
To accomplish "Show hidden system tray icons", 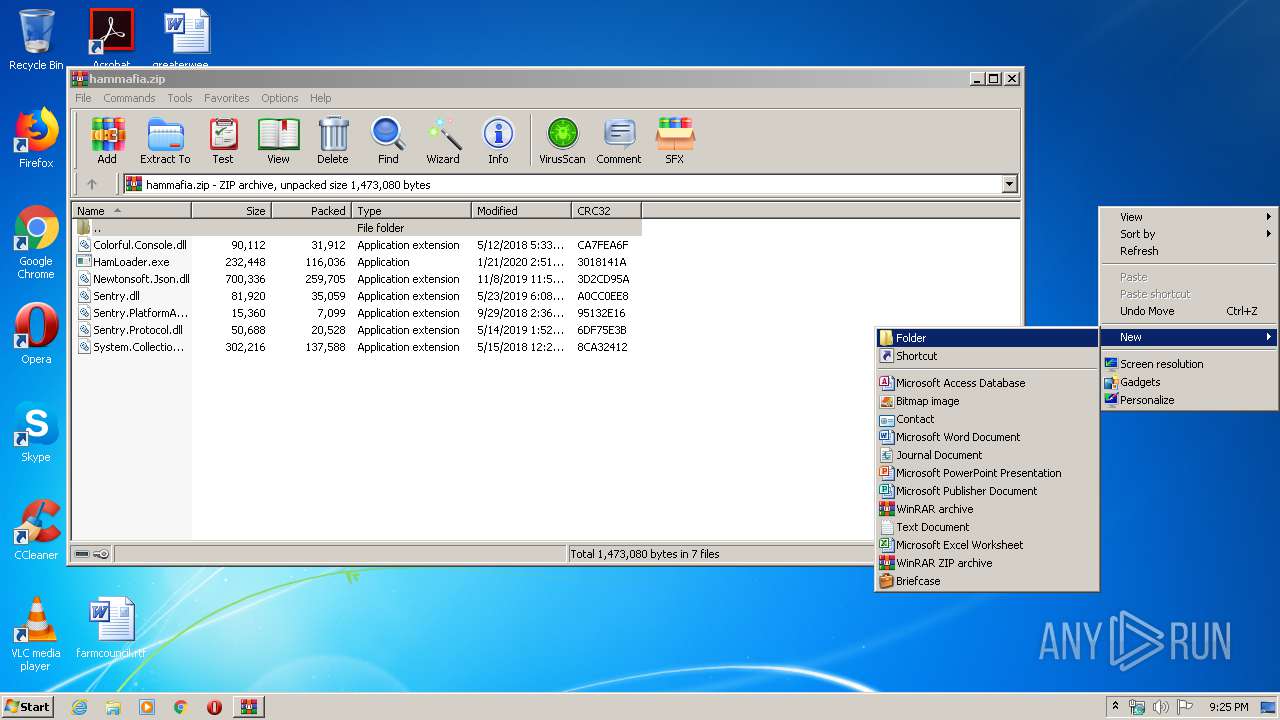I will pyautogui.click(x=1115, y=707).
